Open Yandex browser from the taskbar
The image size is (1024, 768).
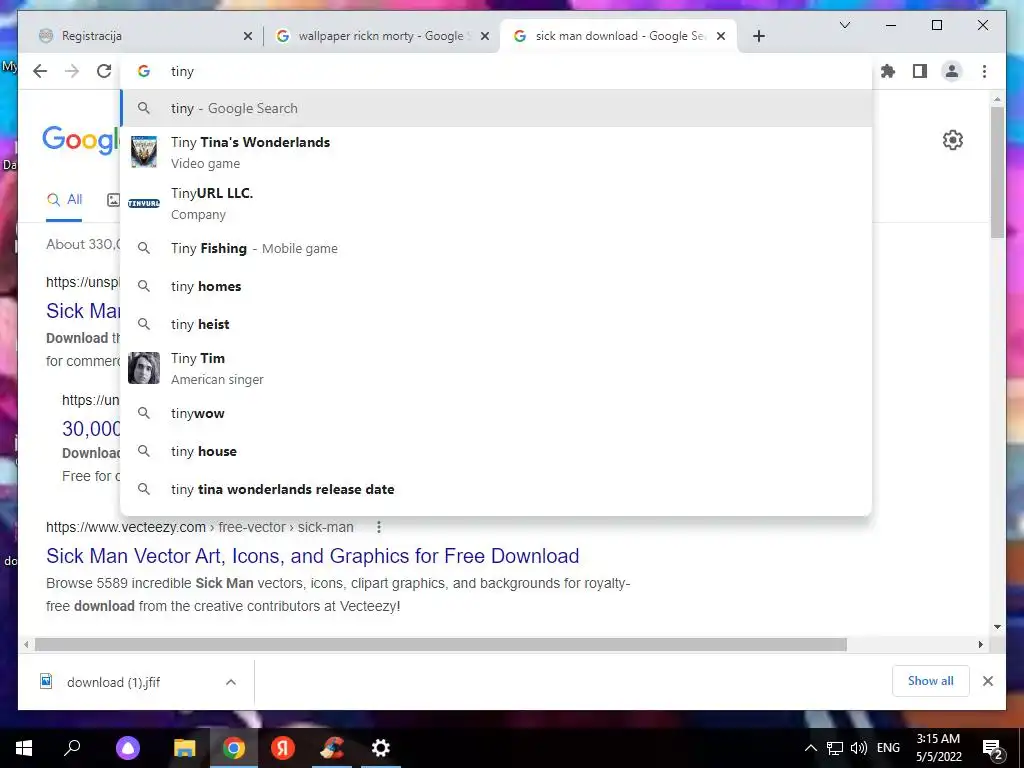(283, 748)
